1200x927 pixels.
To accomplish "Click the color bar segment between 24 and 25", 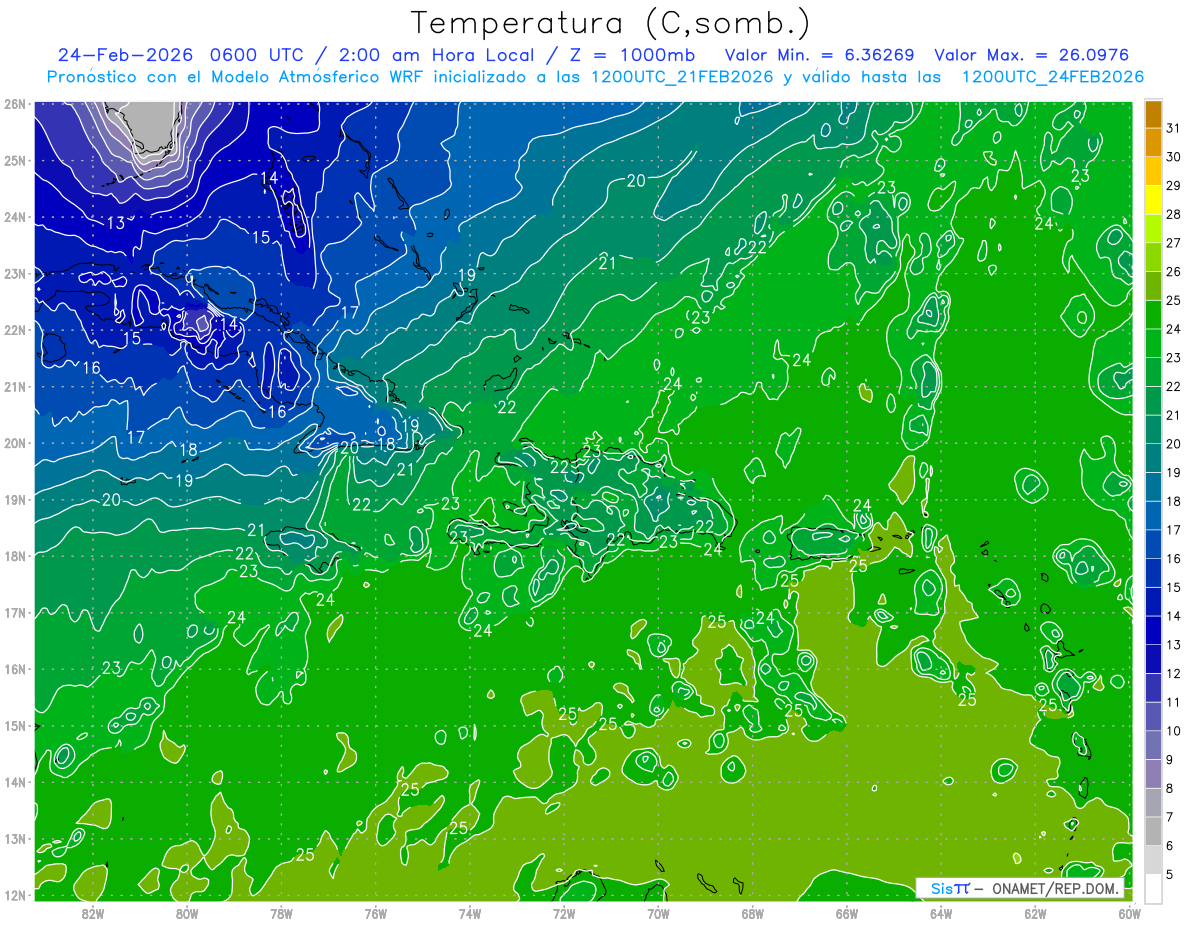I will pos(1153,315).
